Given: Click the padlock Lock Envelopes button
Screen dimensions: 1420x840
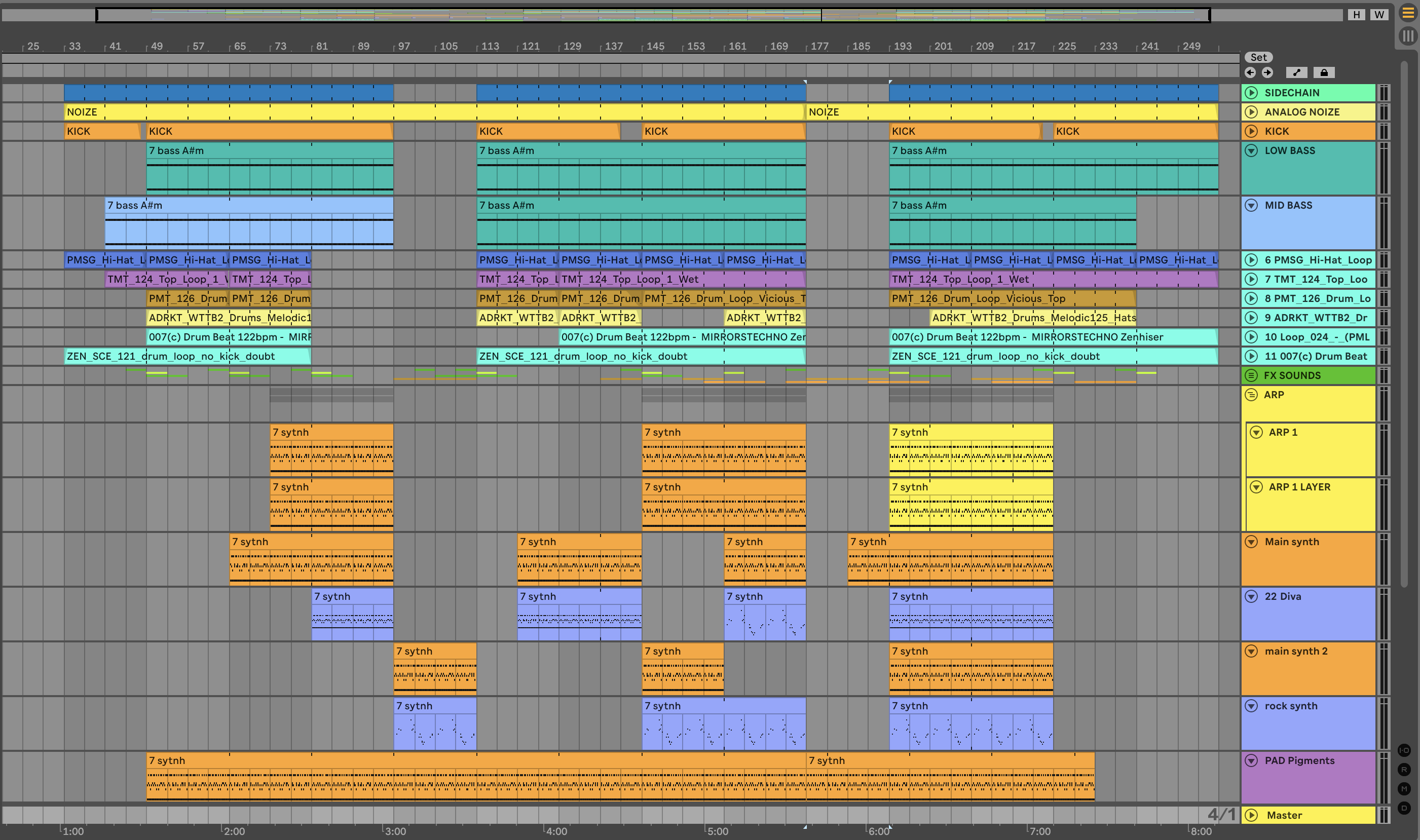Looking at the screenshot, I should pyautogui.click(x=1324, y=72).
